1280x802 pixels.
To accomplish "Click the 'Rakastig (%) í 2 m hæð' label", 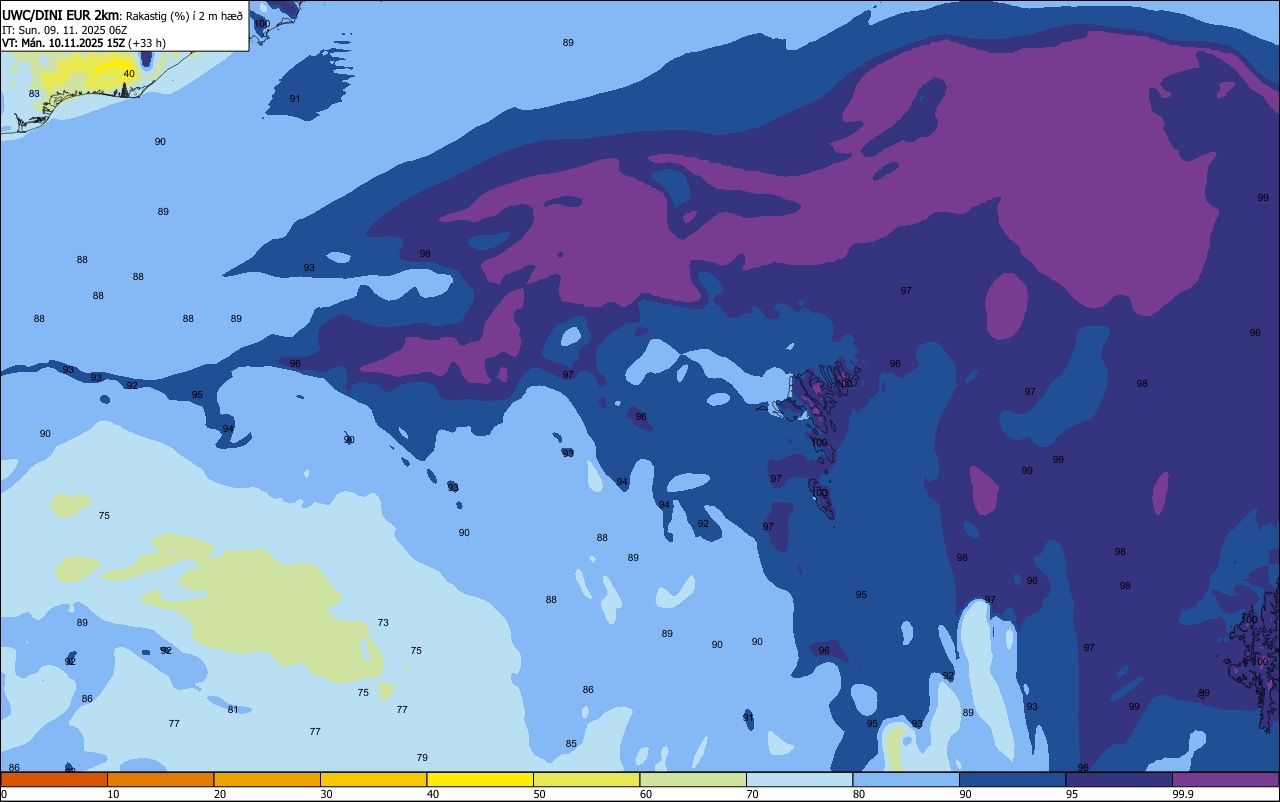I will pos(184,16).
